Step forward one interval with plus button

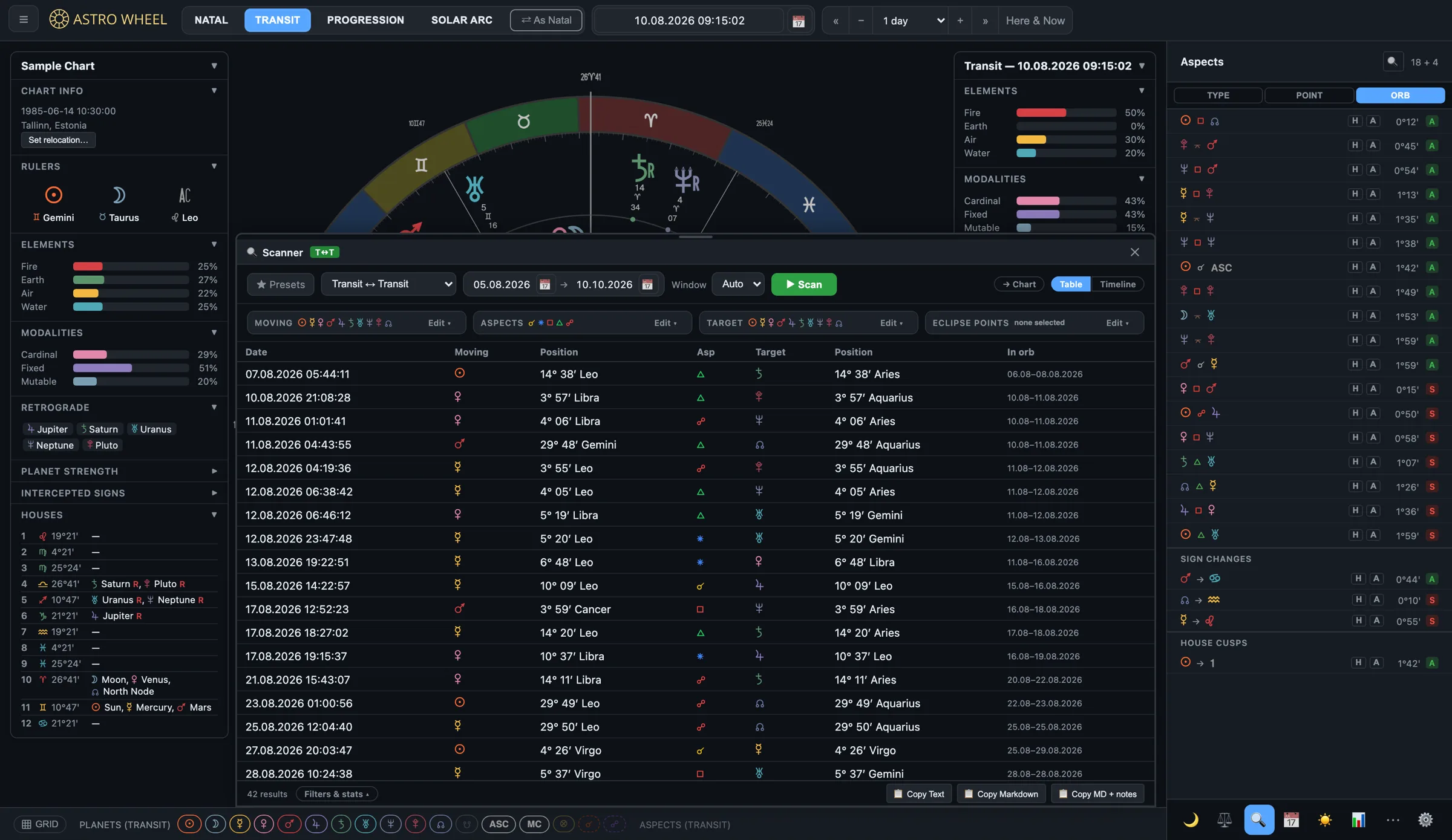[x=960, y=21]
